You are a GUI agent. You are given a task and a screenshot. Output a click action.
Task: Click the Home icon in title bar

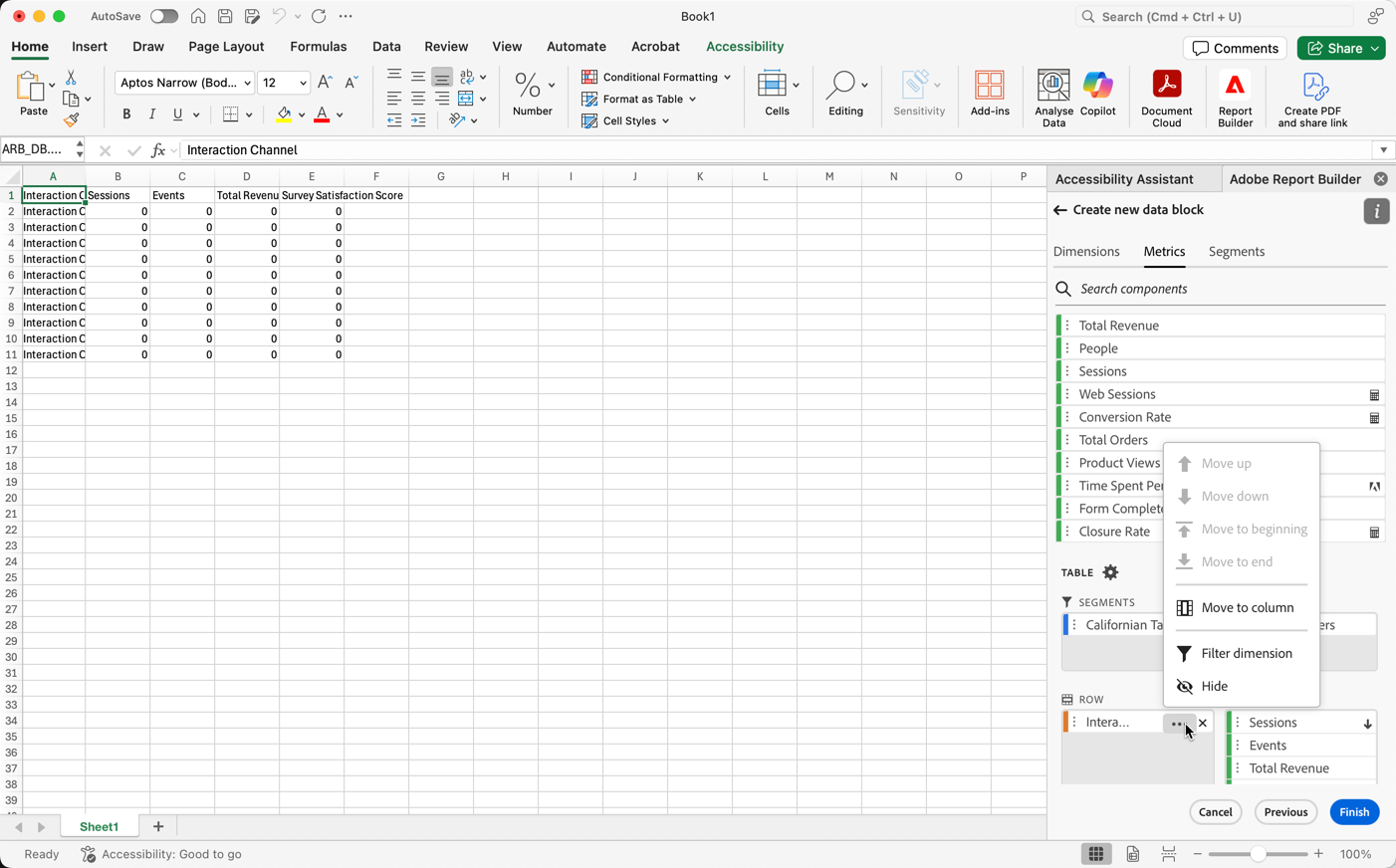(198, 17)
